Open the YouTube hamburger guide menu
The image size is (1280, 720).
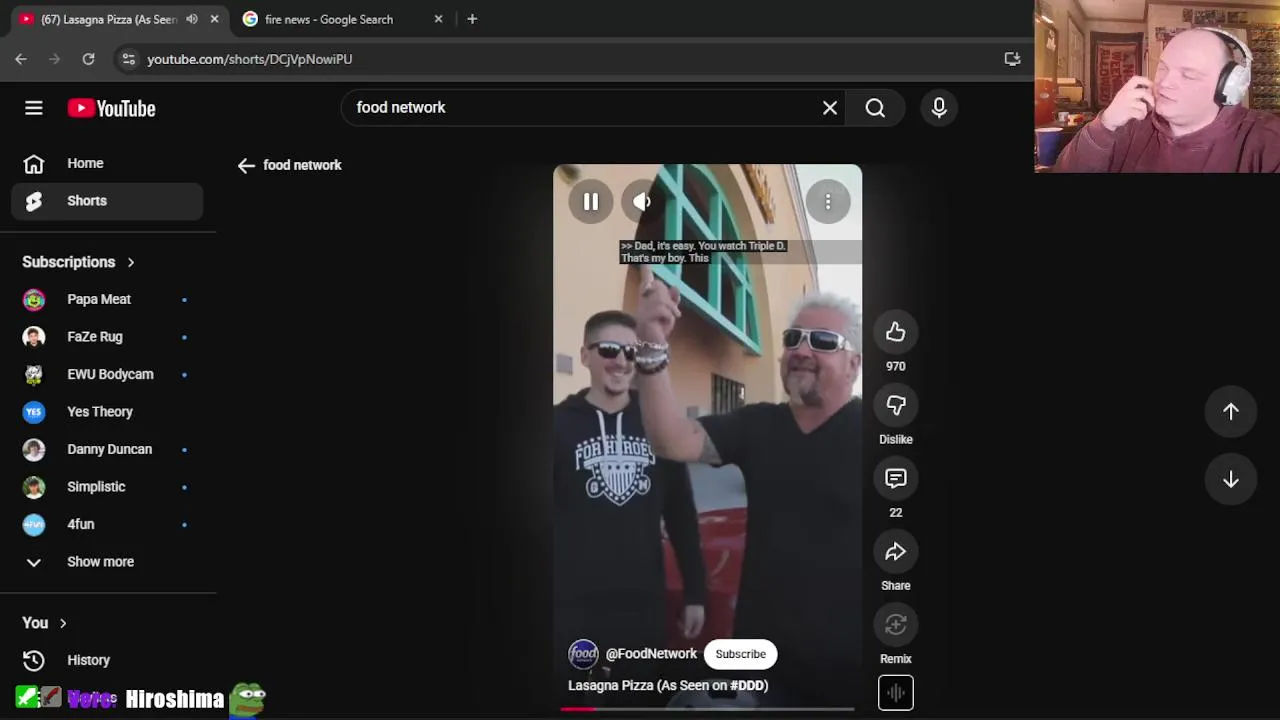[x=34, y=108]
